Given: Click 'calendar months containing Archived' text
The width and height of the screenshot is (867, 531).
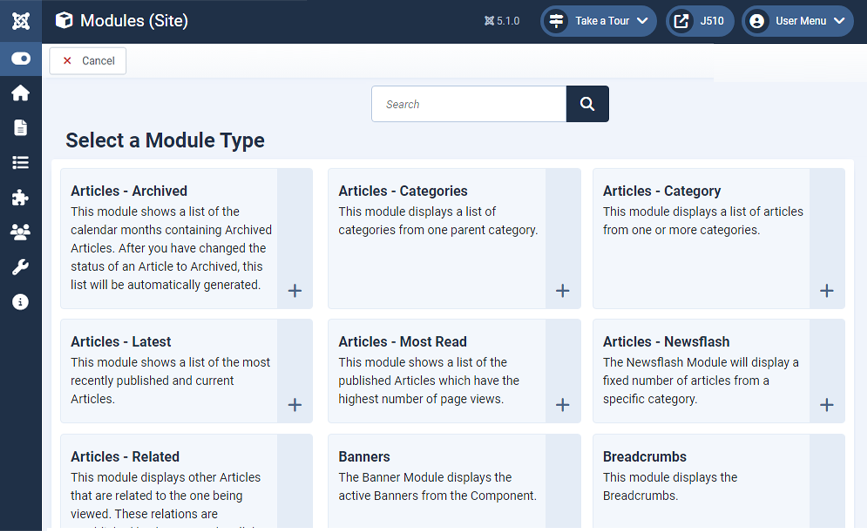Looking at the screenshot, I should point(171,230).
